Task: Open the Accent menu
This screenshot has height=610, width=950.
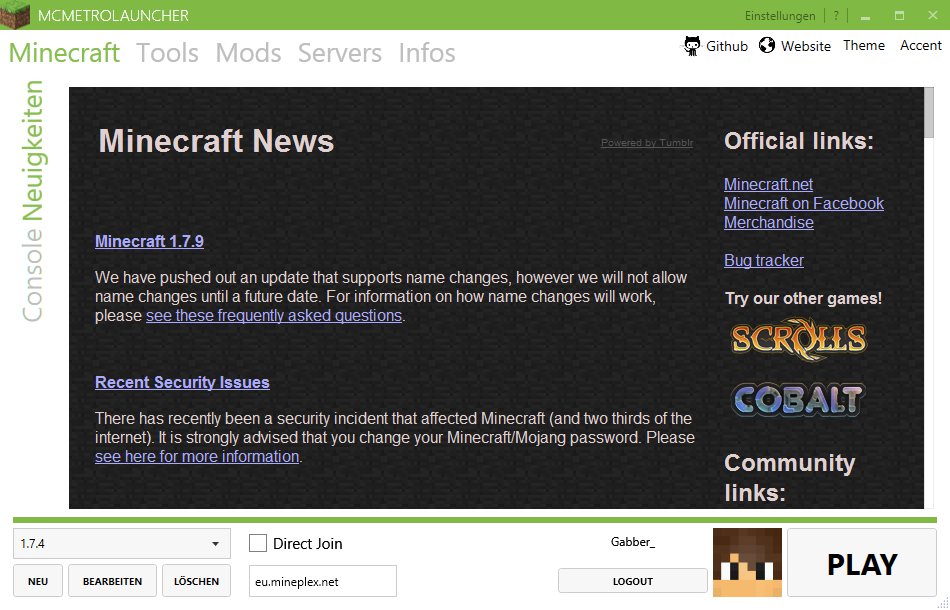Action: [921, 45]
